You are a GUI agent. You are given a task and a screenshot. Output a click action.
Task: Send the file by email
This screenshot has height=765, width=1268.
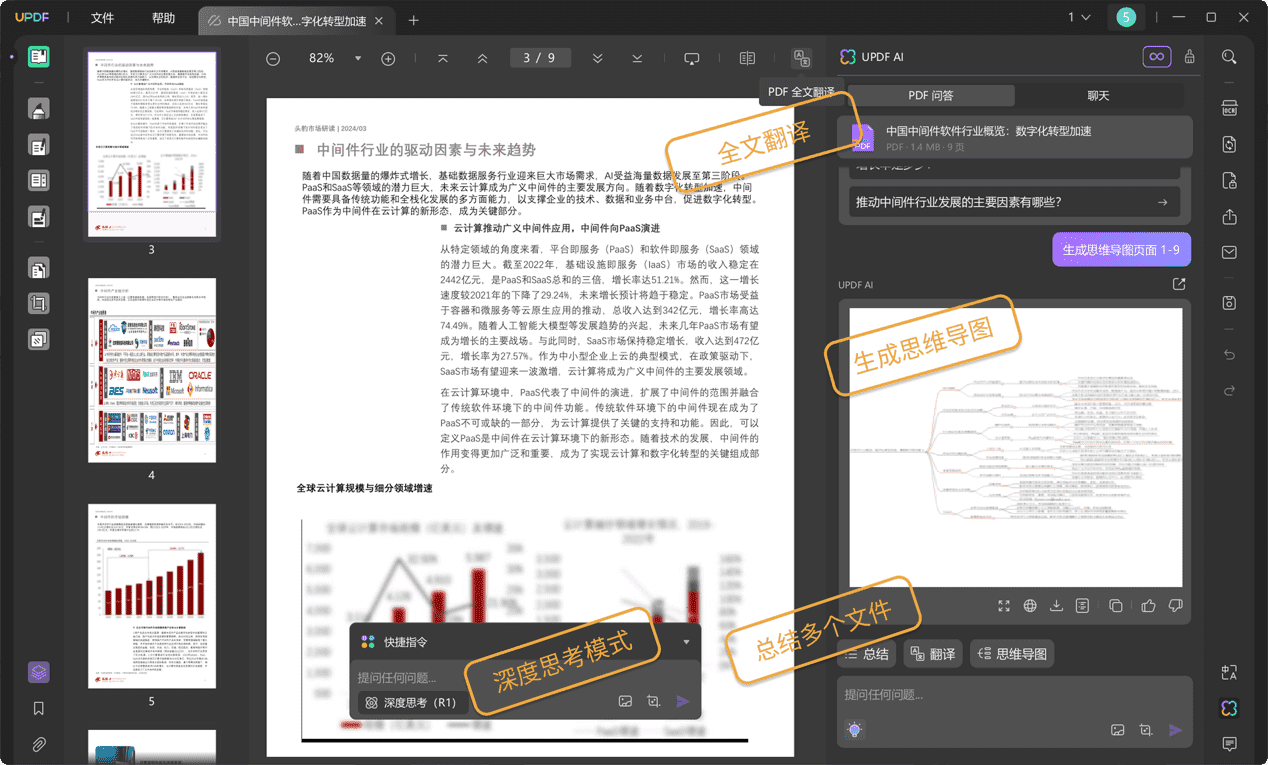click(1230, 252)
